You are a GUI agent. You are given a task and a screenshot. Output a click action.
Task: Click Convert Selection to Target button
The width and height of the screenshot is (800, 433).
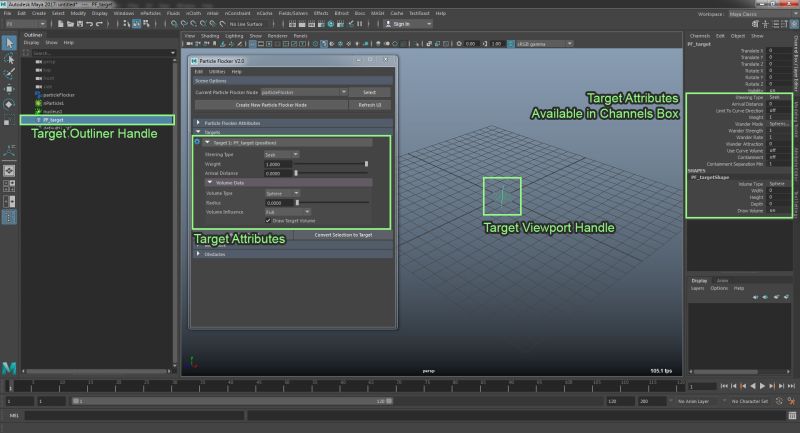tap(343, 235)
